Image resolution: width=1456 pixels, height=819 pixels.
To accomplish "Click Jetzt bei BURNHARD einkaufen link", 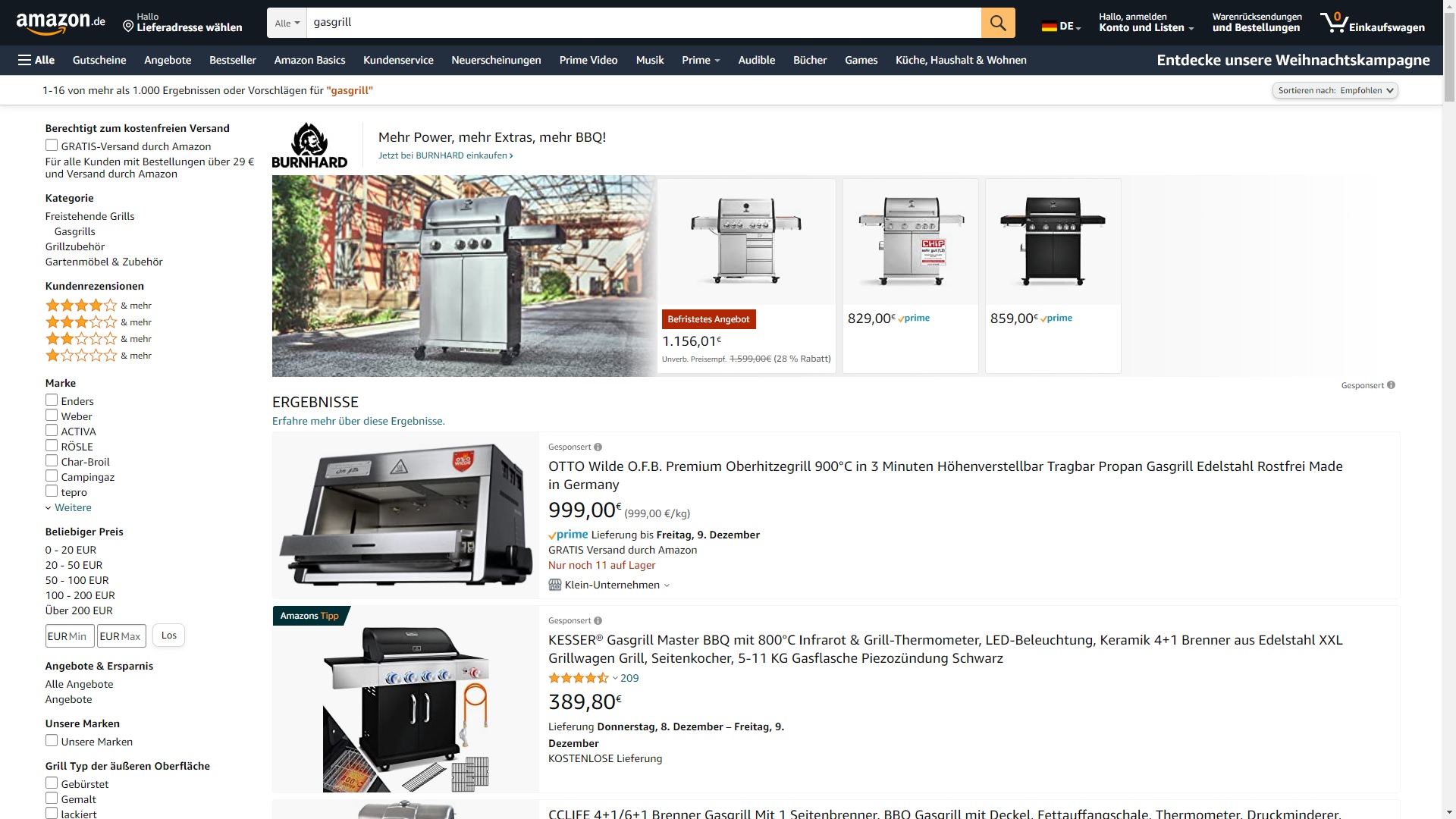I will pyautogui.click(x=446, y=155).
